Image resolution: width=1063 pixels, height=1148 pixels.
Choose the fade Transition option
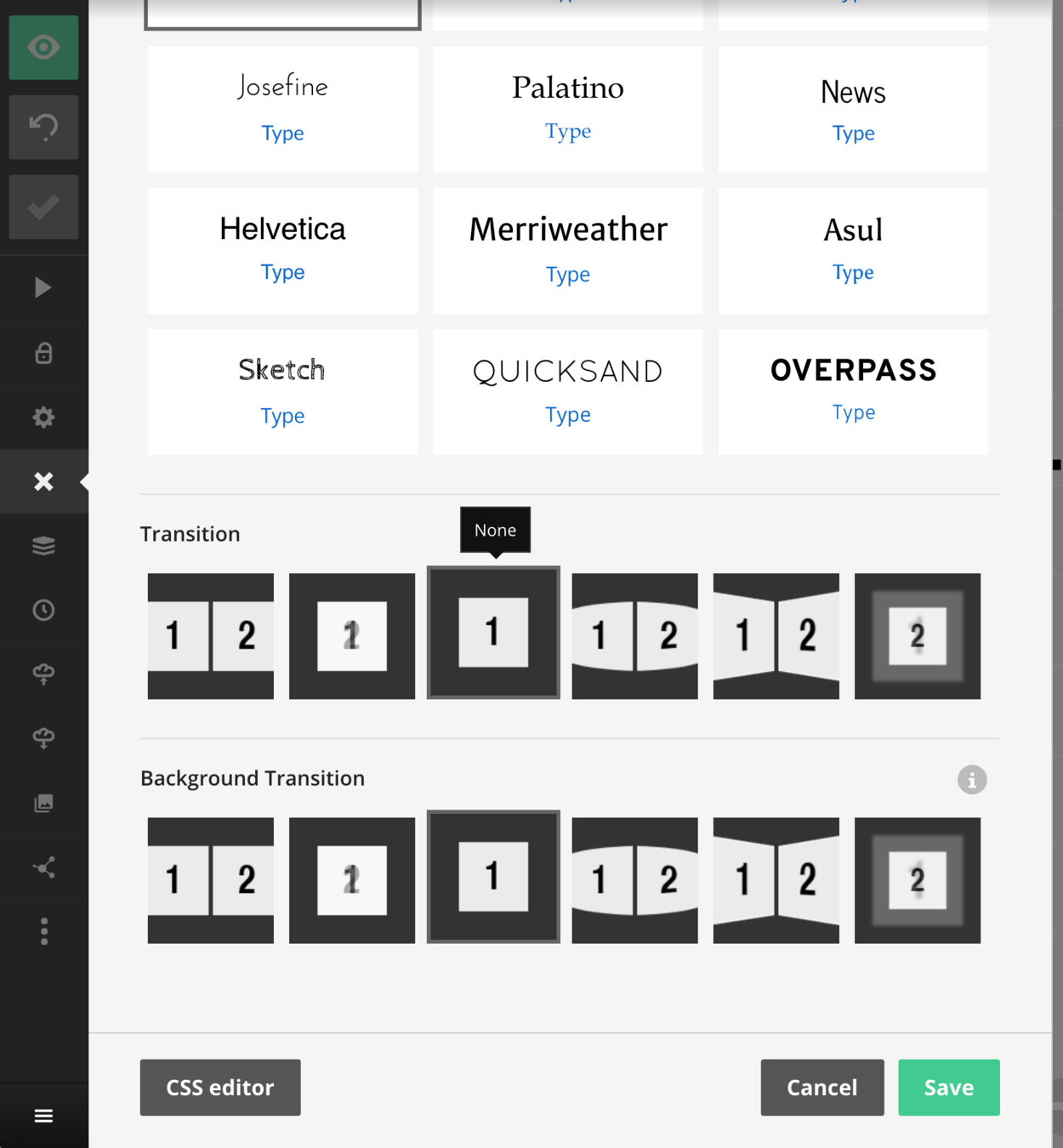click(352, 636)
